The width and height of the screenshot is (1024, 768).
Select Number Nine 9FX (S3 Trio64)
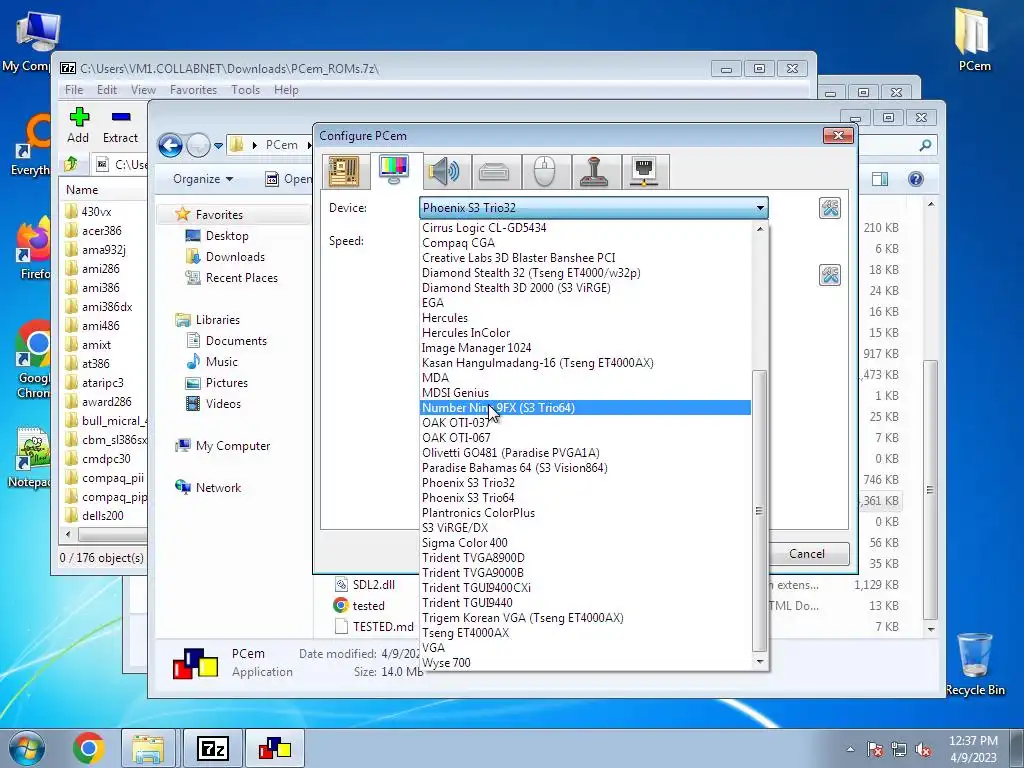586,408
